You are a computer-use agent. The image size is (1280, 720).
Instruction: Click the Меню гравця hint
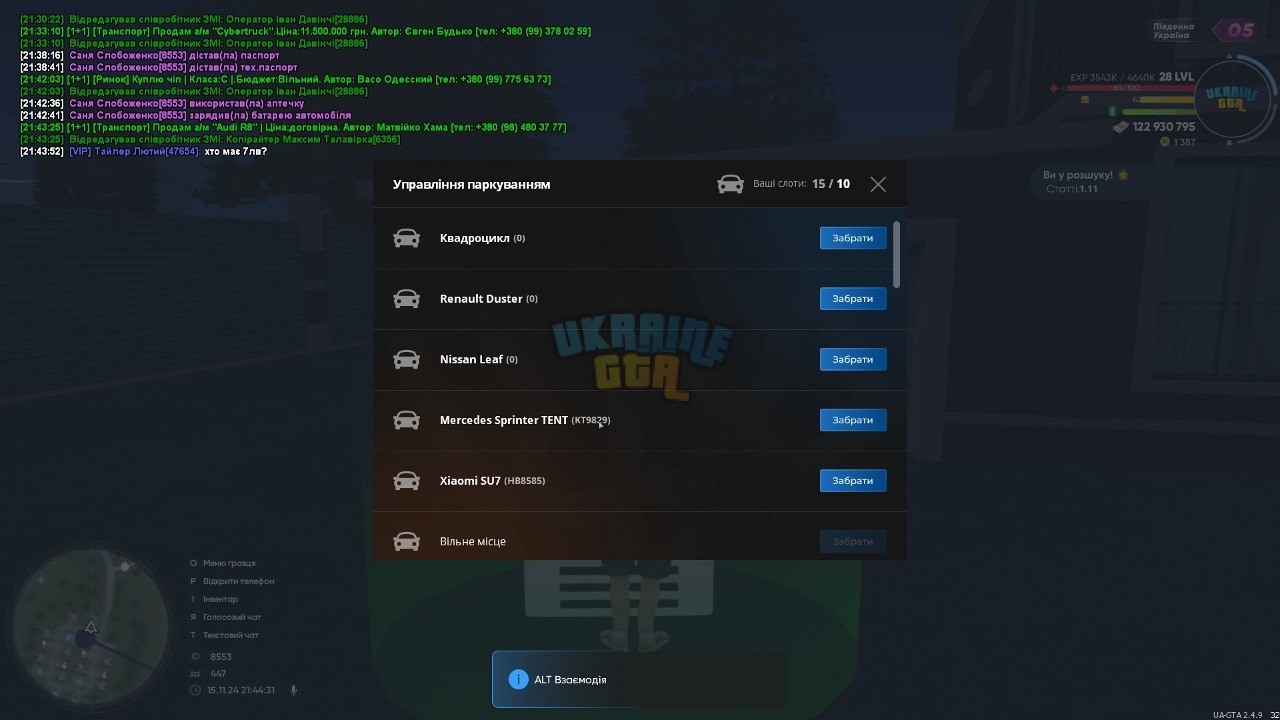coord(229,563)
